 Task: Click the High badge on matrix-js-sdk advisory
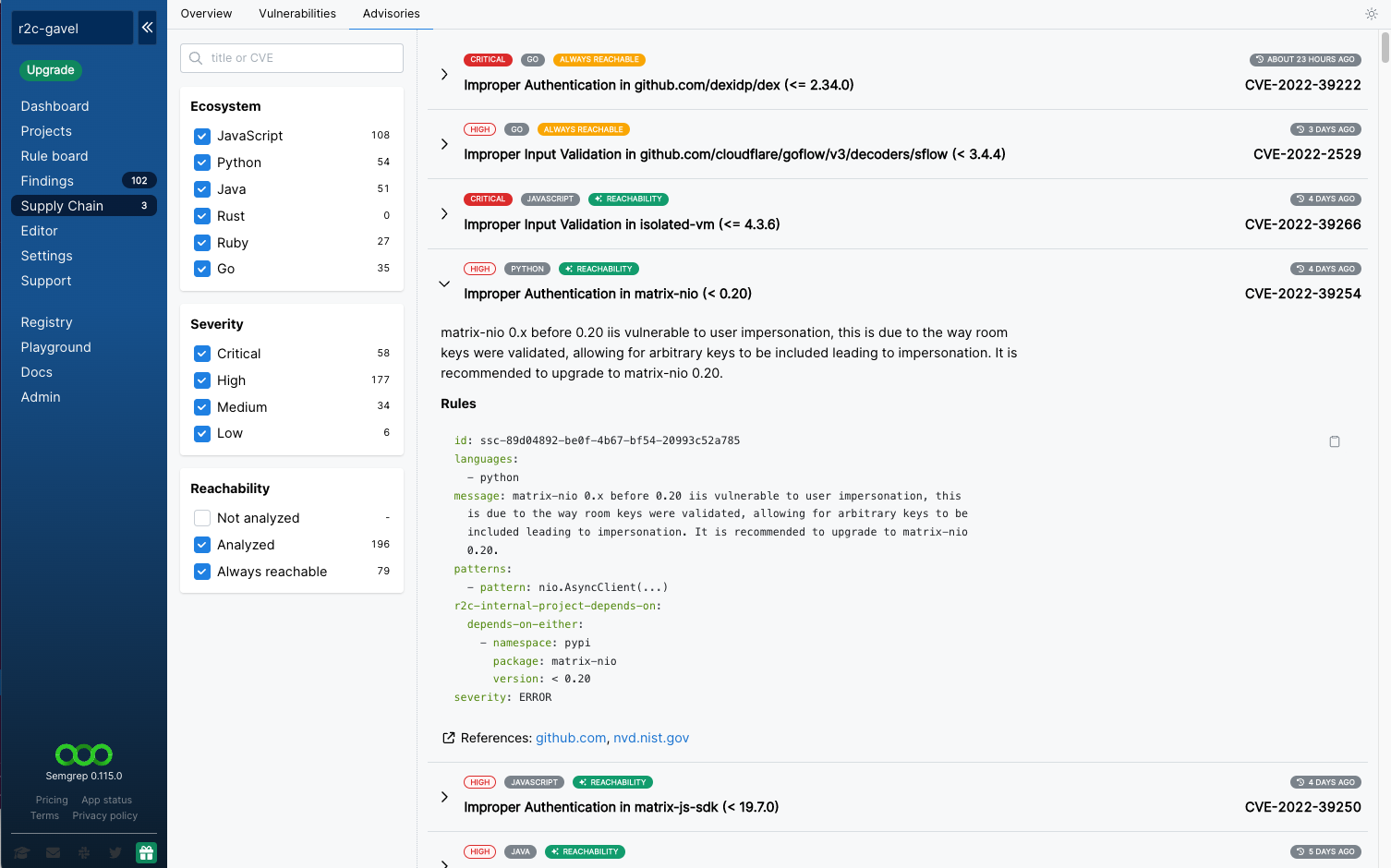[480, 782]
